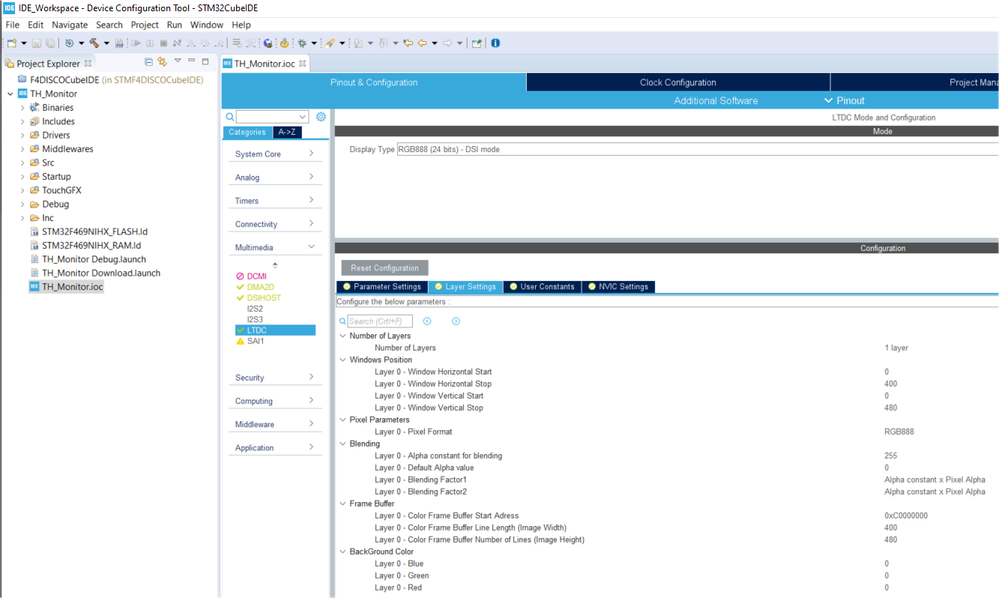The width and height of the screenshot is (999, 598).
Task: Open the New icon dropdown arrow
Action: pyautogui.click(x=24, y=43)
